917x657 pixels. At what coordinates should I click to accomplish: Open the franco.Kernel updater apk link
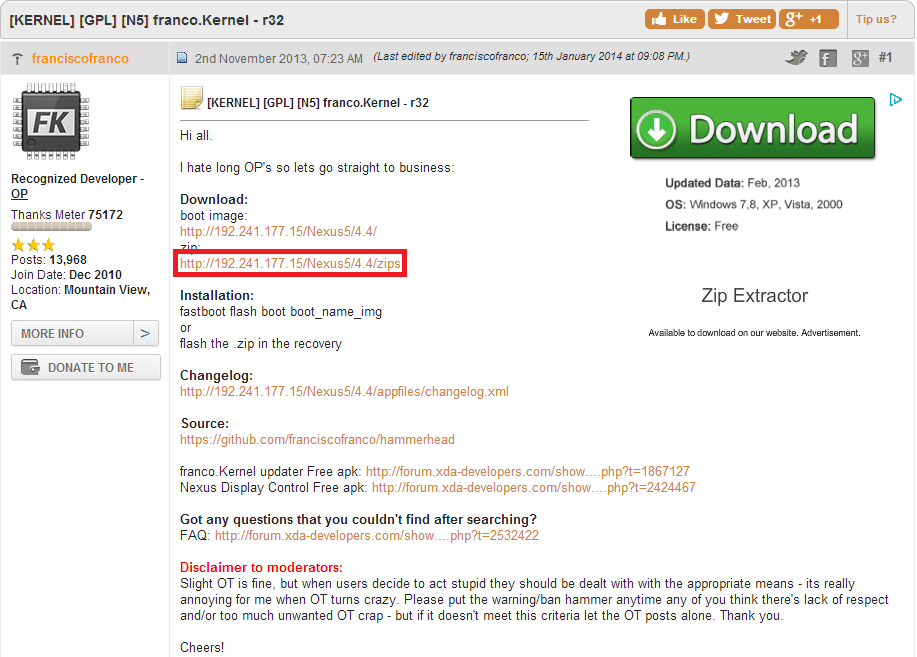(528, 472)
